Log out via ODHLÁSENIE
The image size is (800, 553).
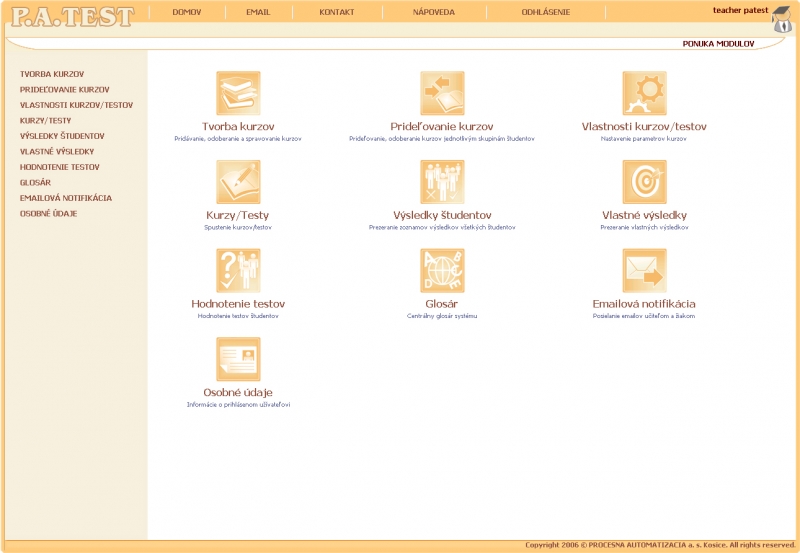pos(546,12)
